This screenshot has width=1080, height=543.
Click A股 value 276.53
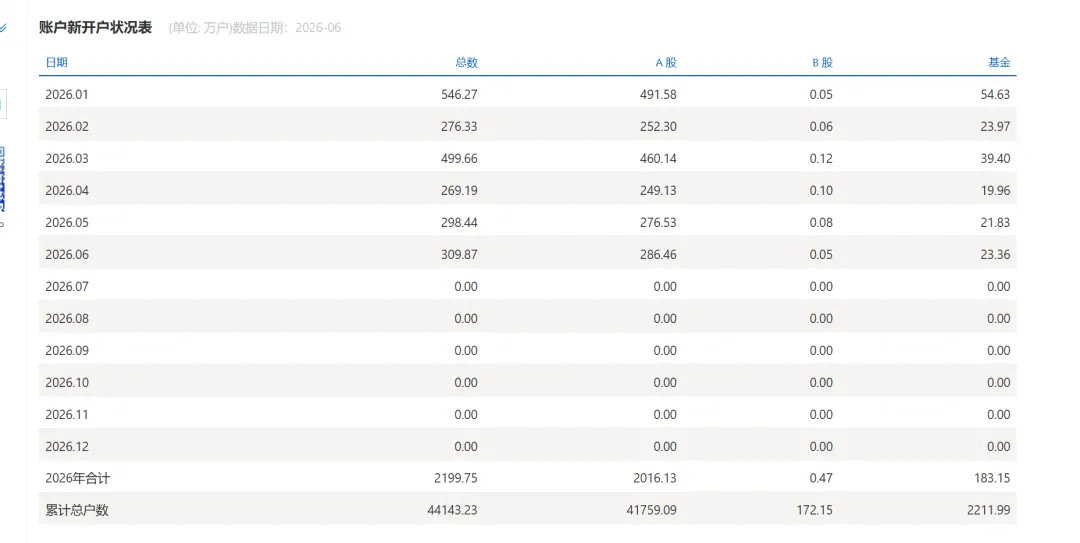[658, 223]
